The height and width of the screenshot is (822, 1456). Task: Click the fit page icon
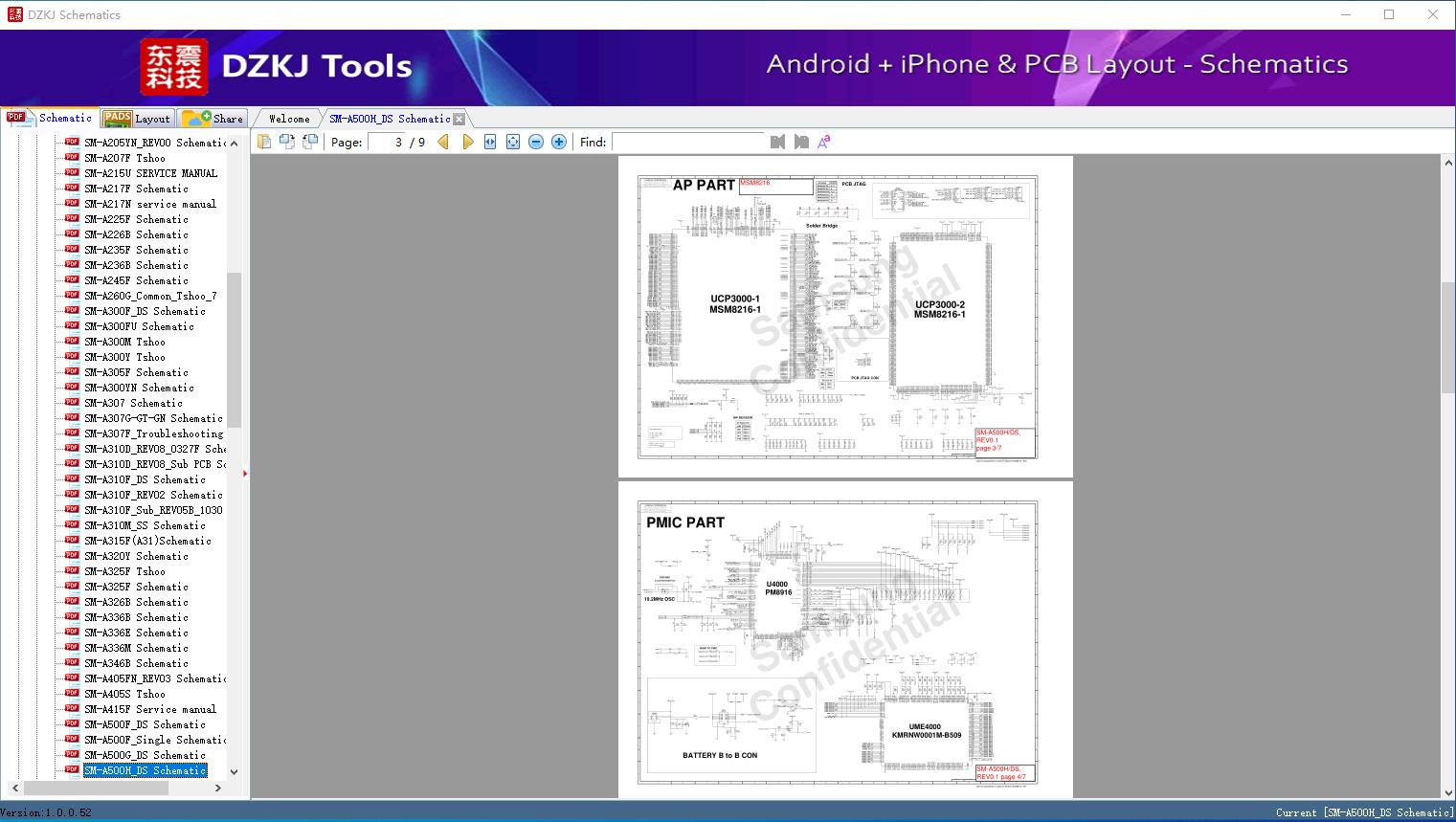click(x=513, y=142)
